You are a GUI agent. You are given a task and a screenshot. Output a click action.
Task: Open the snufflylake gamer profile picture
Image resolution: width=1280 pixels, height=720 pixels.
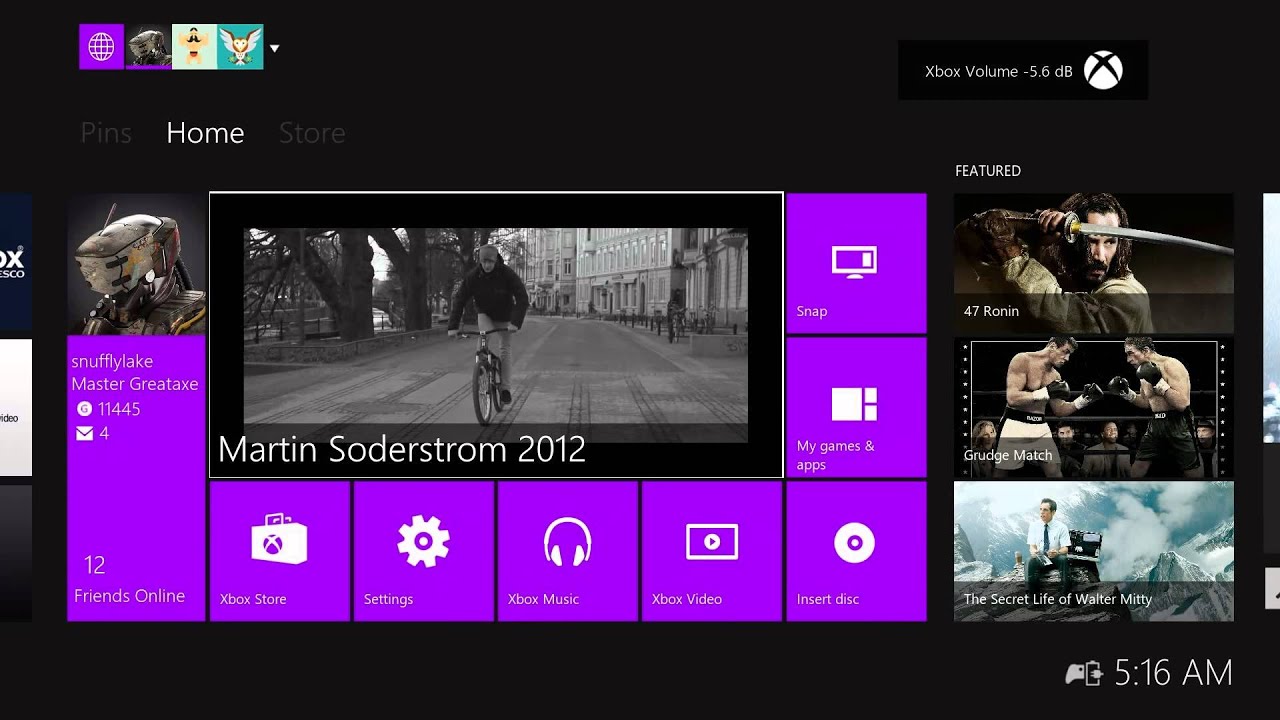click(x=136, y=264)
